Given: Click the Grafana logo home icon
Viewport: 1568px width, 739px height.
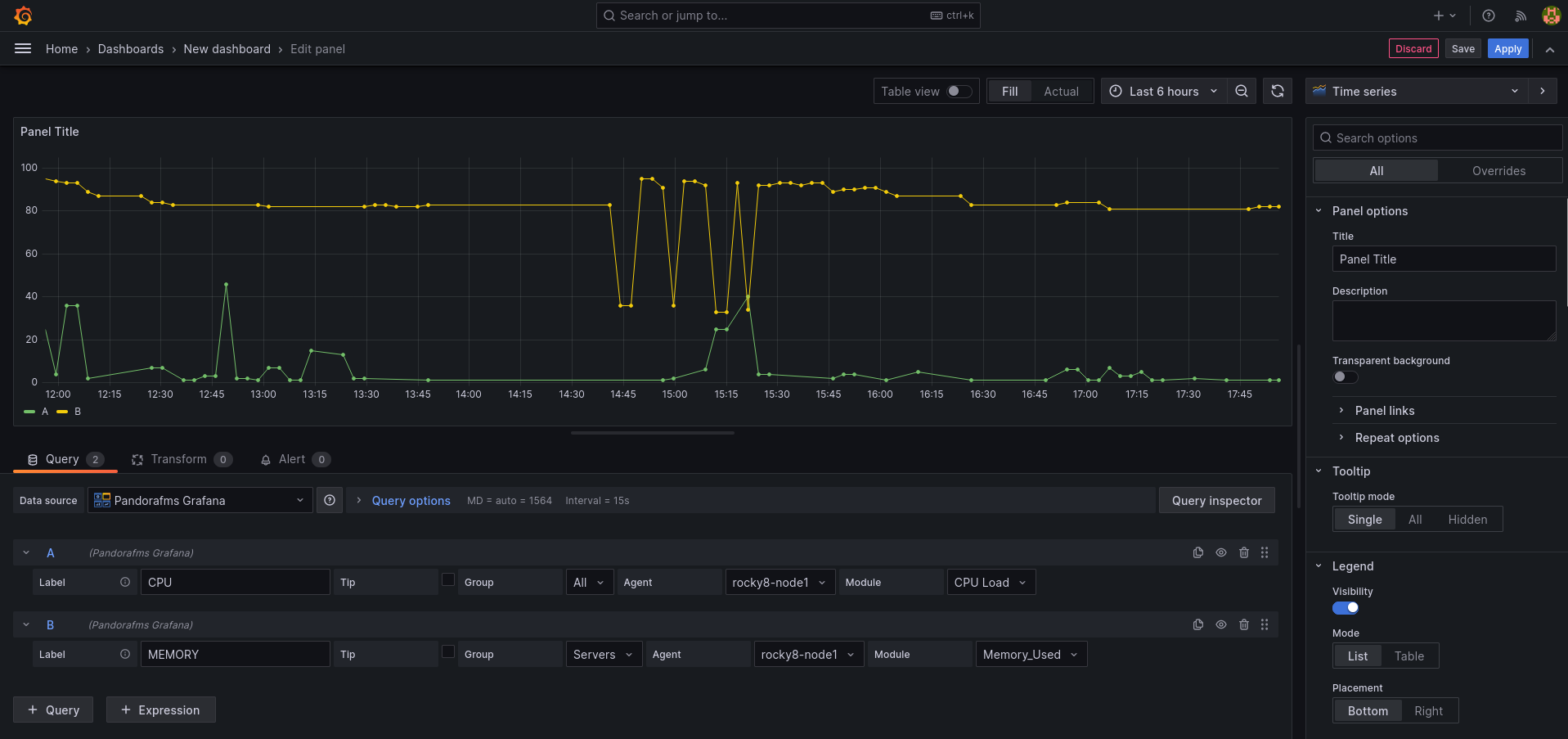Looking at the screenshot, I should [24, 16].
